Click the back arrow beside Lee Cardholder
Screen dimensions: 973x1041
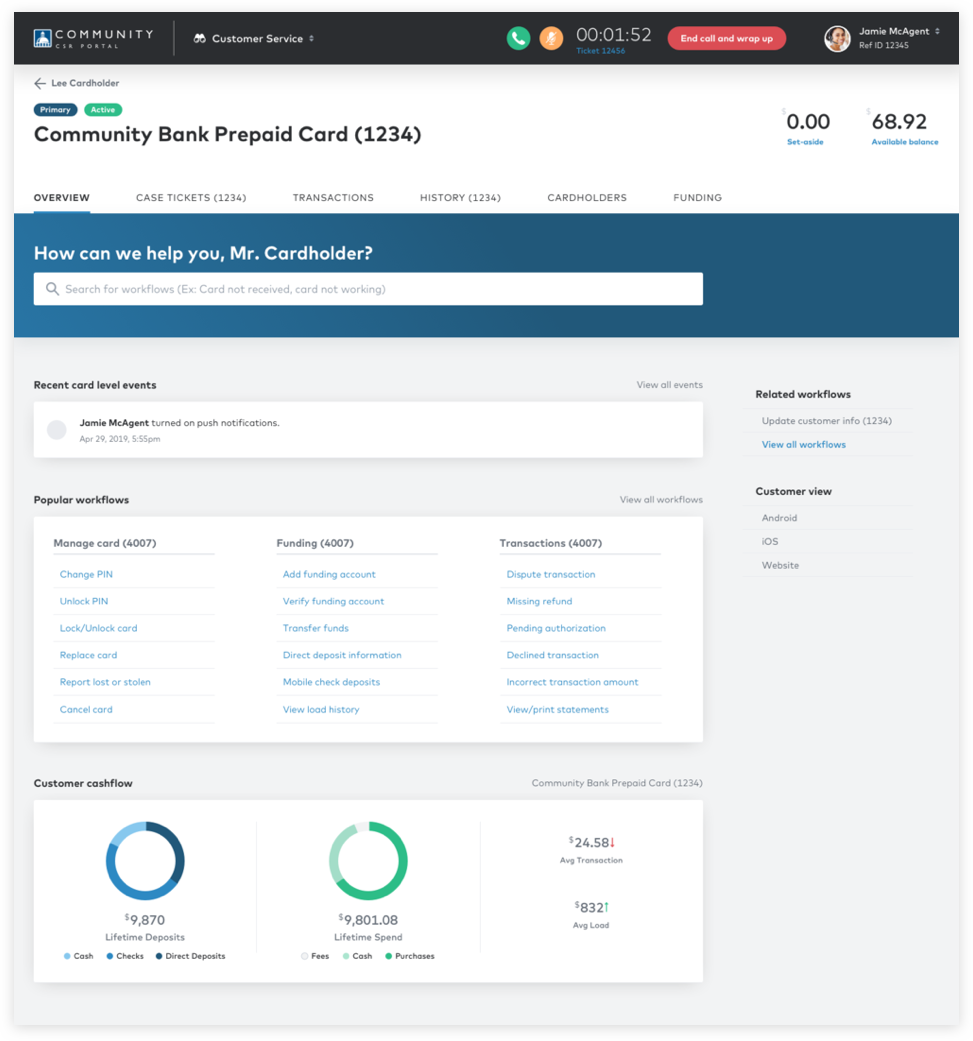point(40,84)
